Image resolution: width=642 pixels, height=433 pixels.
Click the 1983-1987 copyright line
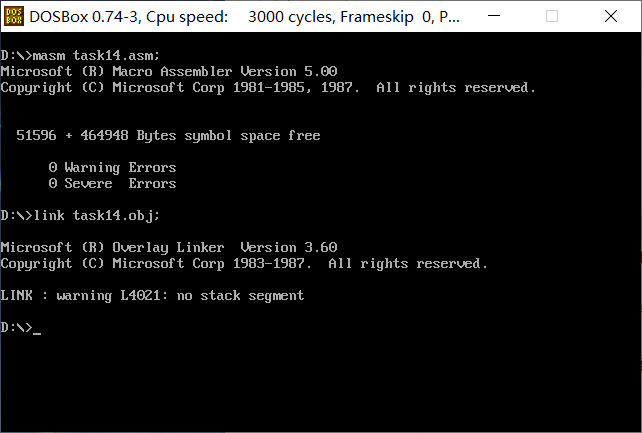pos(244,264)
